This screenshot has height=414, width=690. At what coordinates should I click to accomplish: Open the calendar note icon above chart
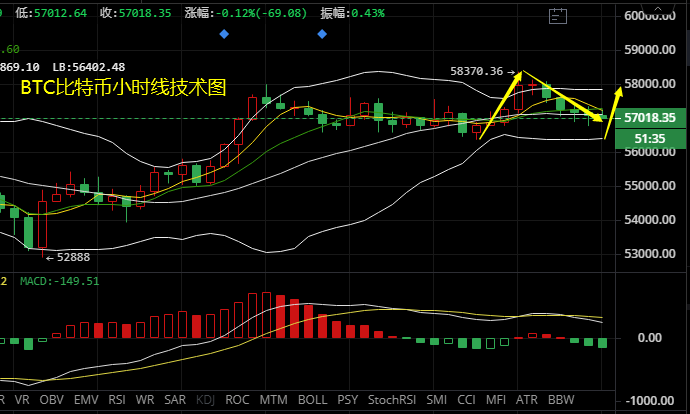point(558,16)
